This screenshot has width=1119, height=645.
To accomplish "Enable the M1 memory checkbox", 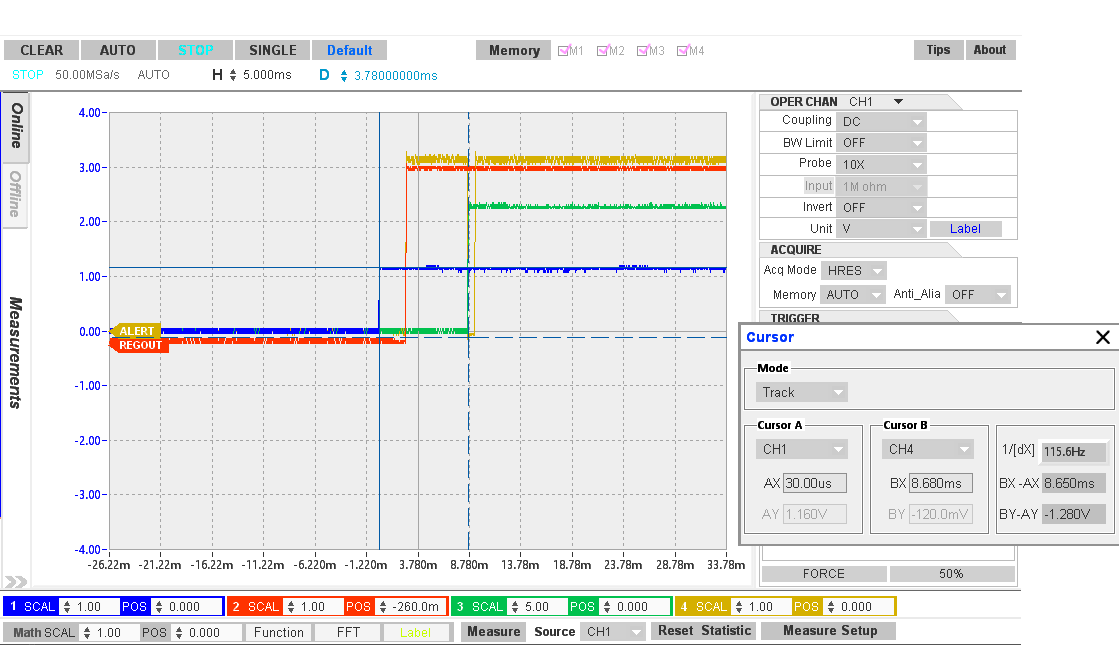I will point(563,50).
